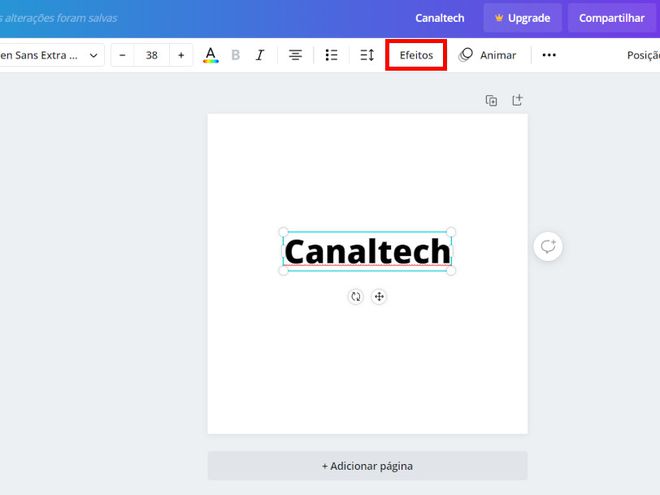The height and width of the screenshot is (495, 660).
Task: Add a comment with the bubble icon
Action: [548, 247]
